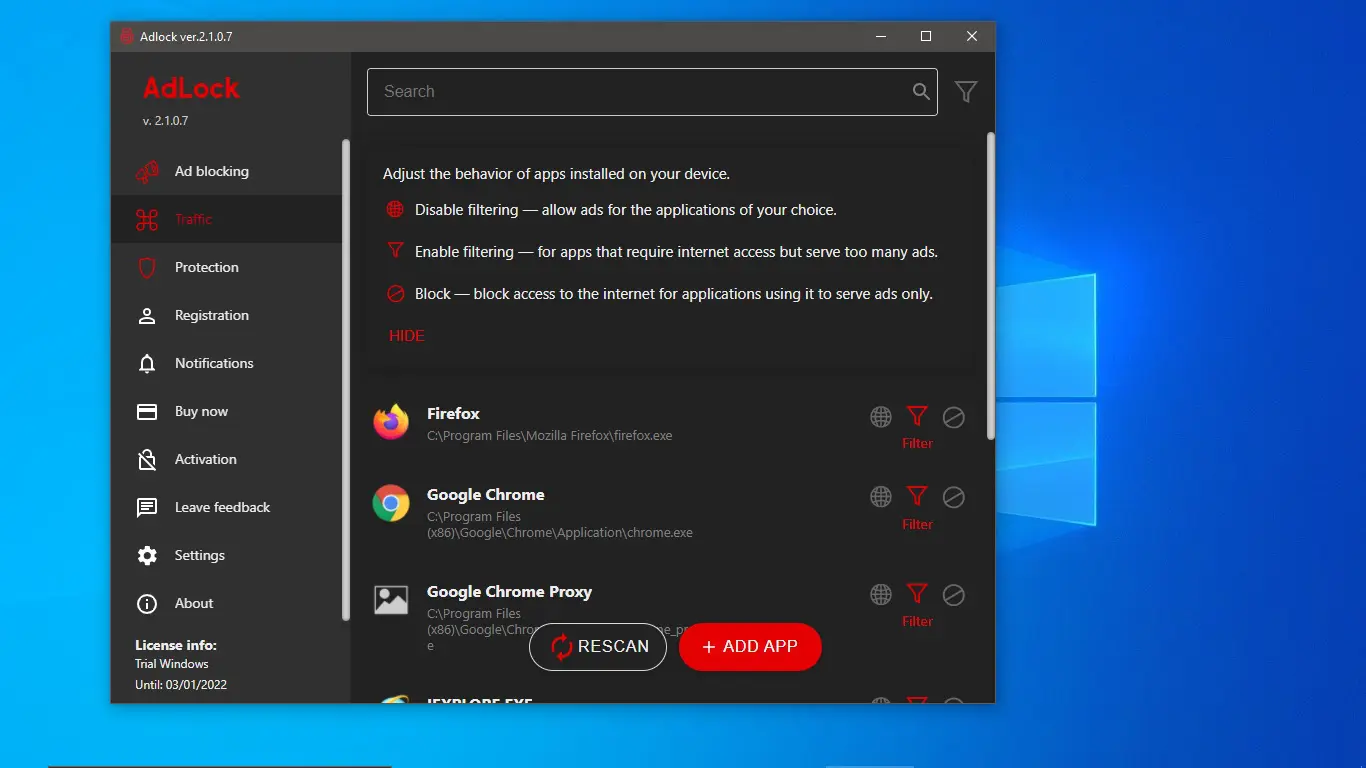
Task: Click the funnel filter icon beside the search bar
Action: tap(965, 91)
